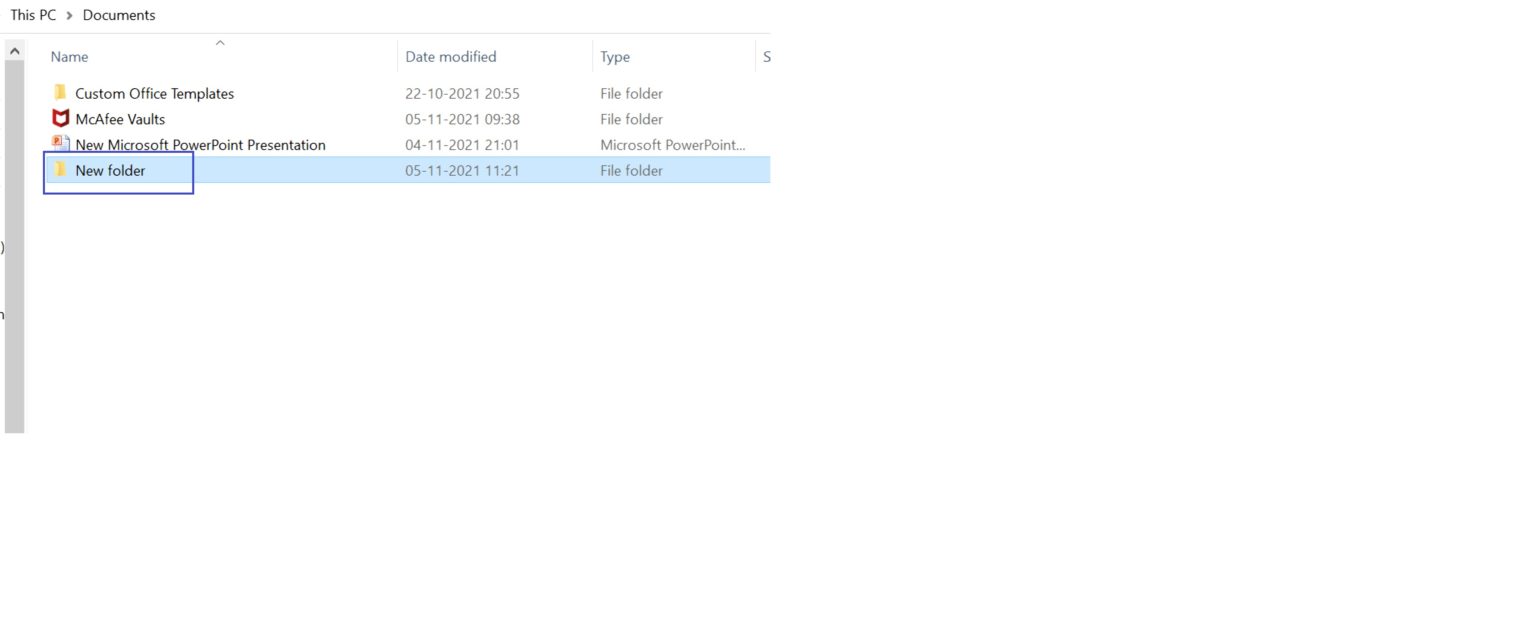The height and width of the screenshot is (625, 1536).
Task: Open the Type column header options
Action: 614,56
